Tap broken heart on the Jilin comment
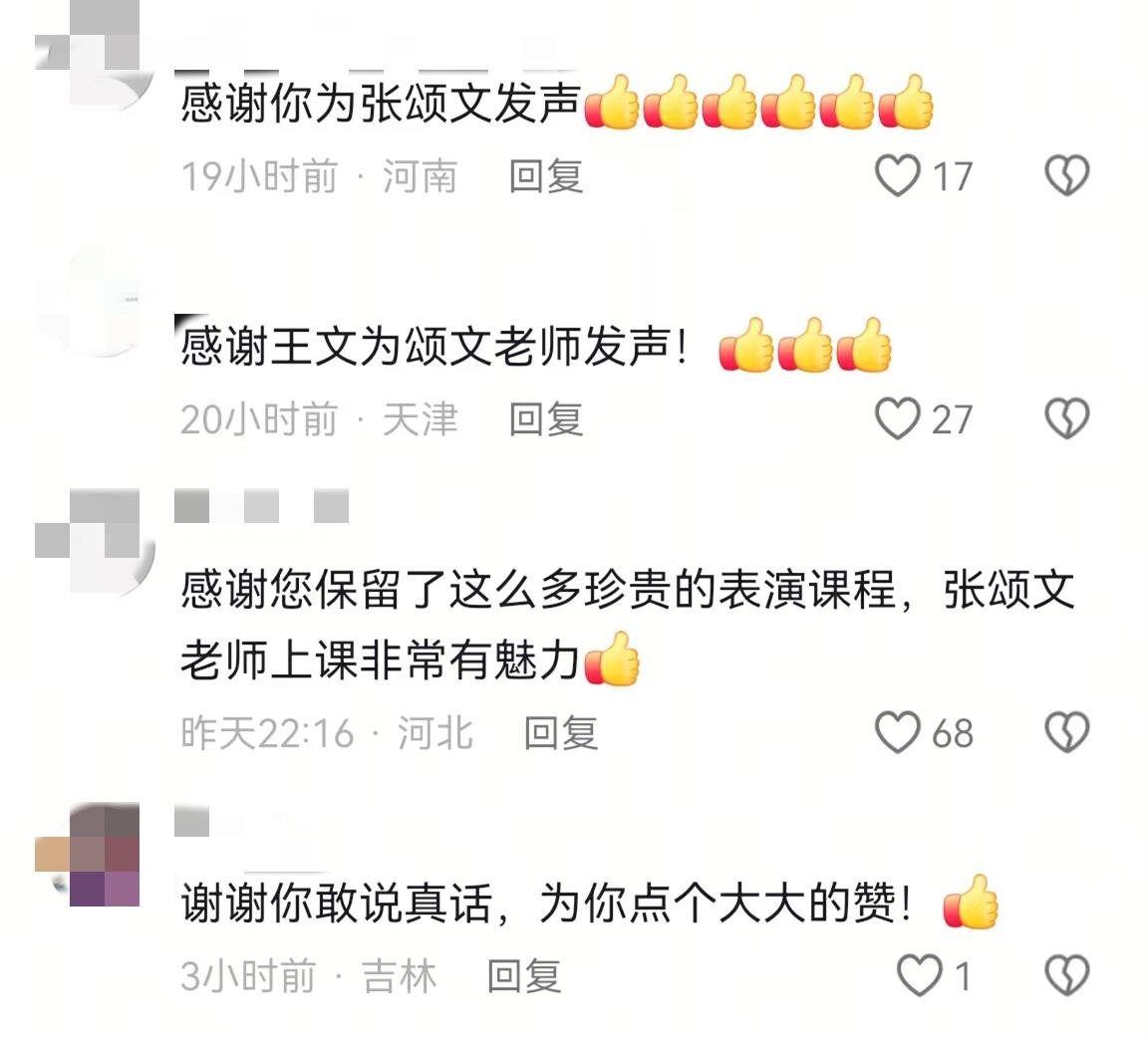The image size is (1148, 1038). click(1066, 976)
